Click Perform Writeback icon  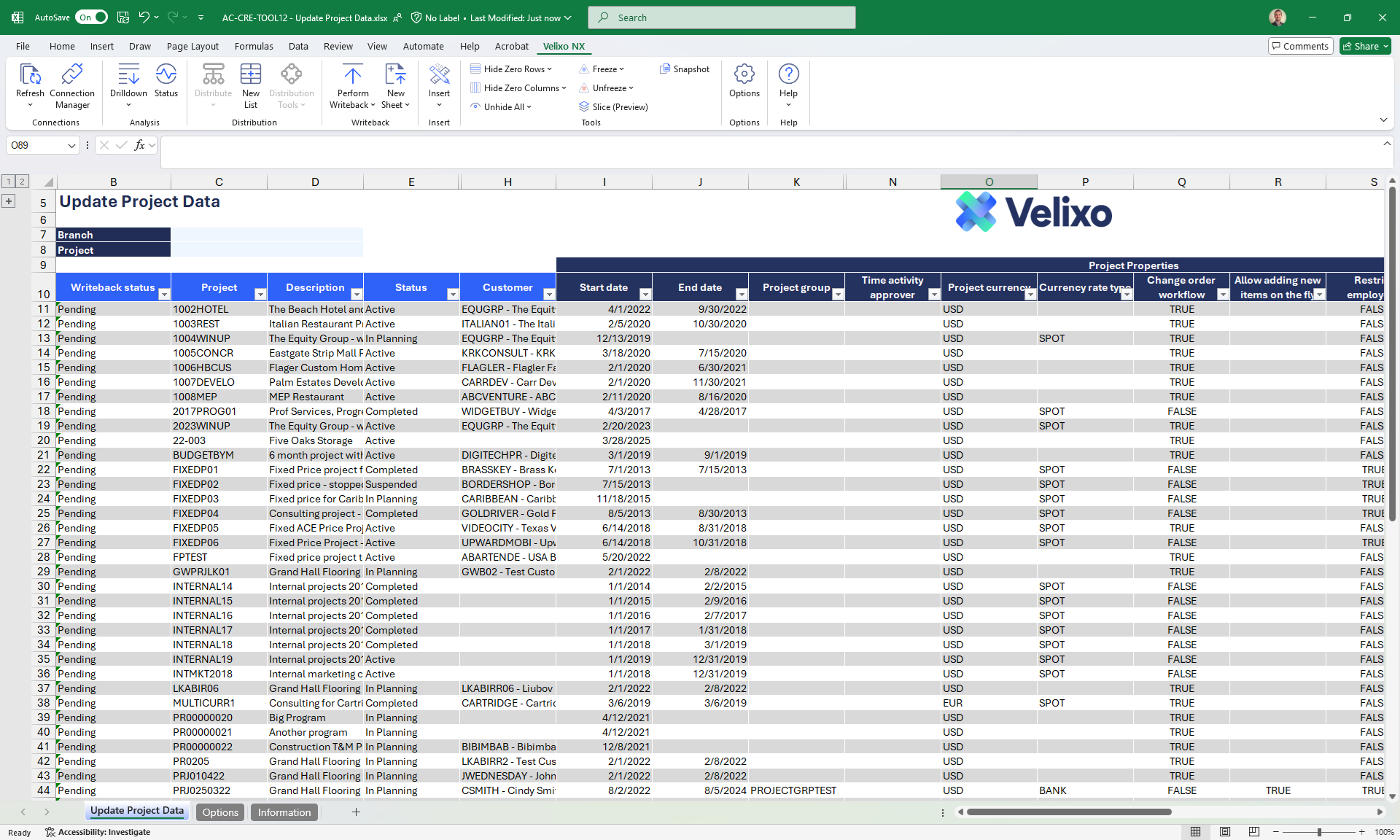[x=353, y=74]
